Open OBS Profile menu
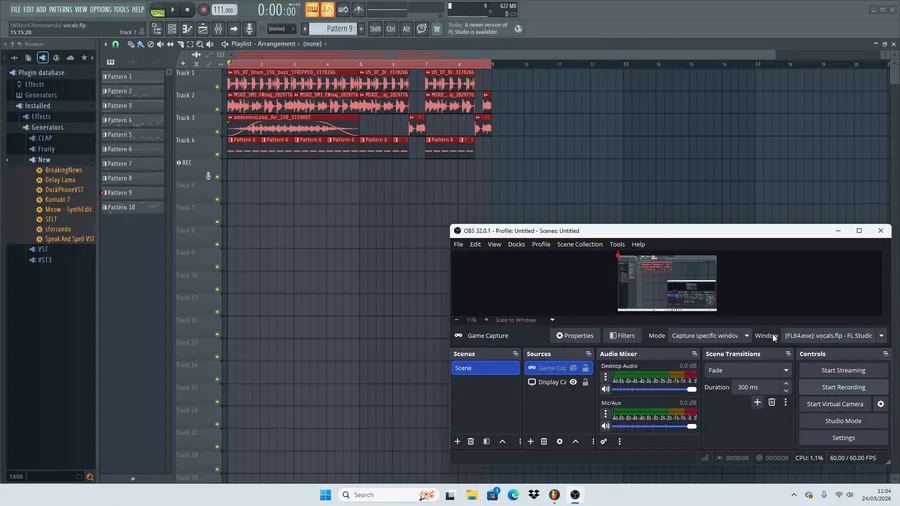Screen dimensions: 900x506 (541, 244)
